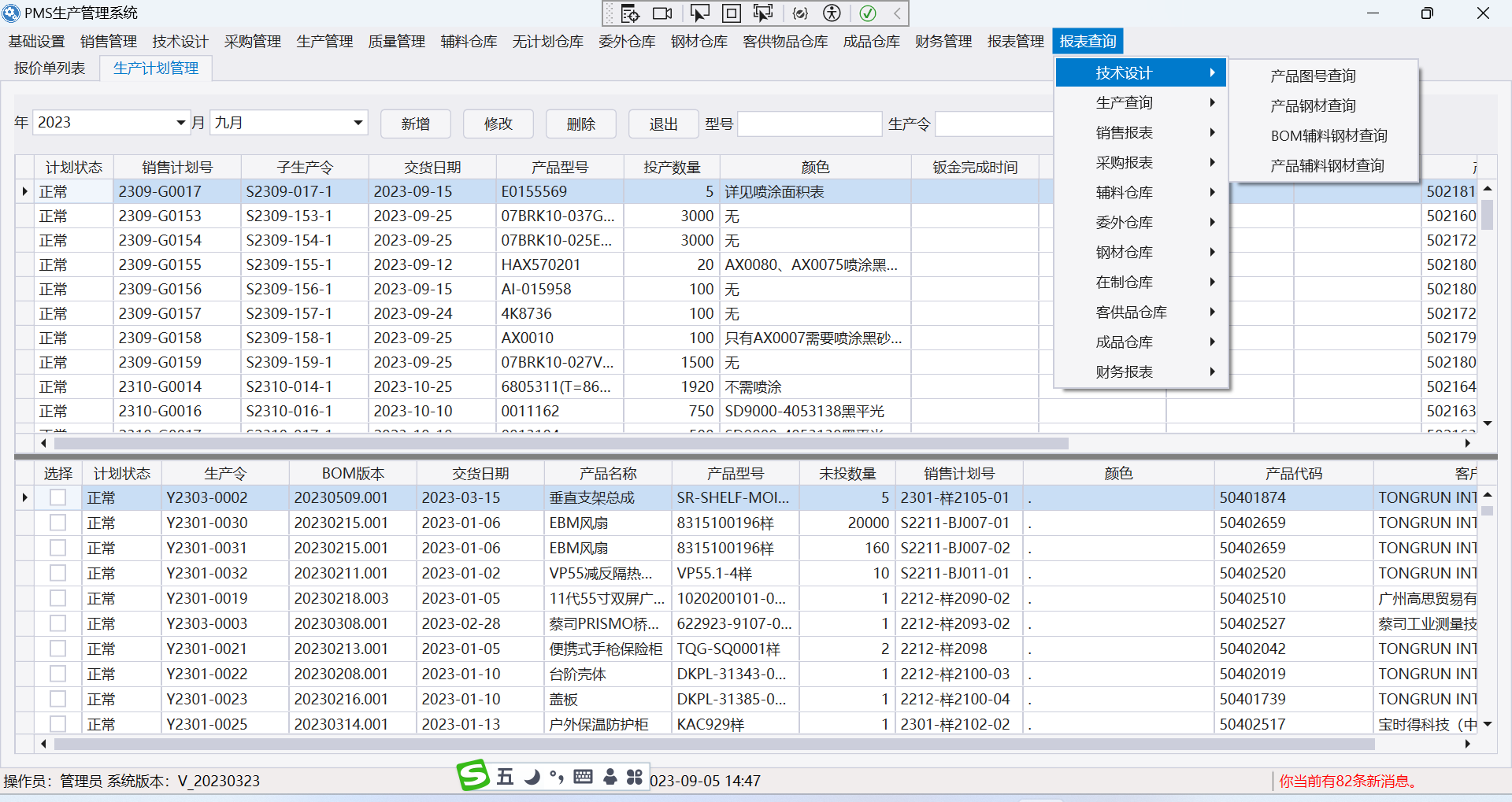This screenshot has width=1512, height=802.
Task: Expand the 生产查询 submenu
Action: 1140,103
